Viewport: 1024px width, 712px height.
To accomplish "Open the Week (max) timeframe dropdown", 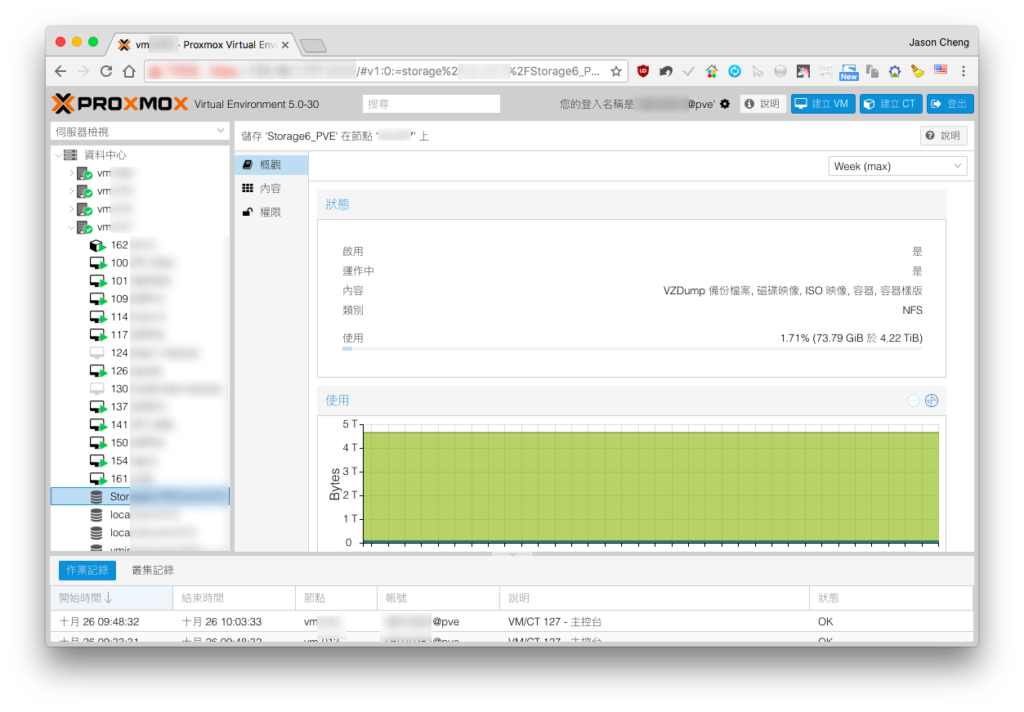I will point(898,167).
